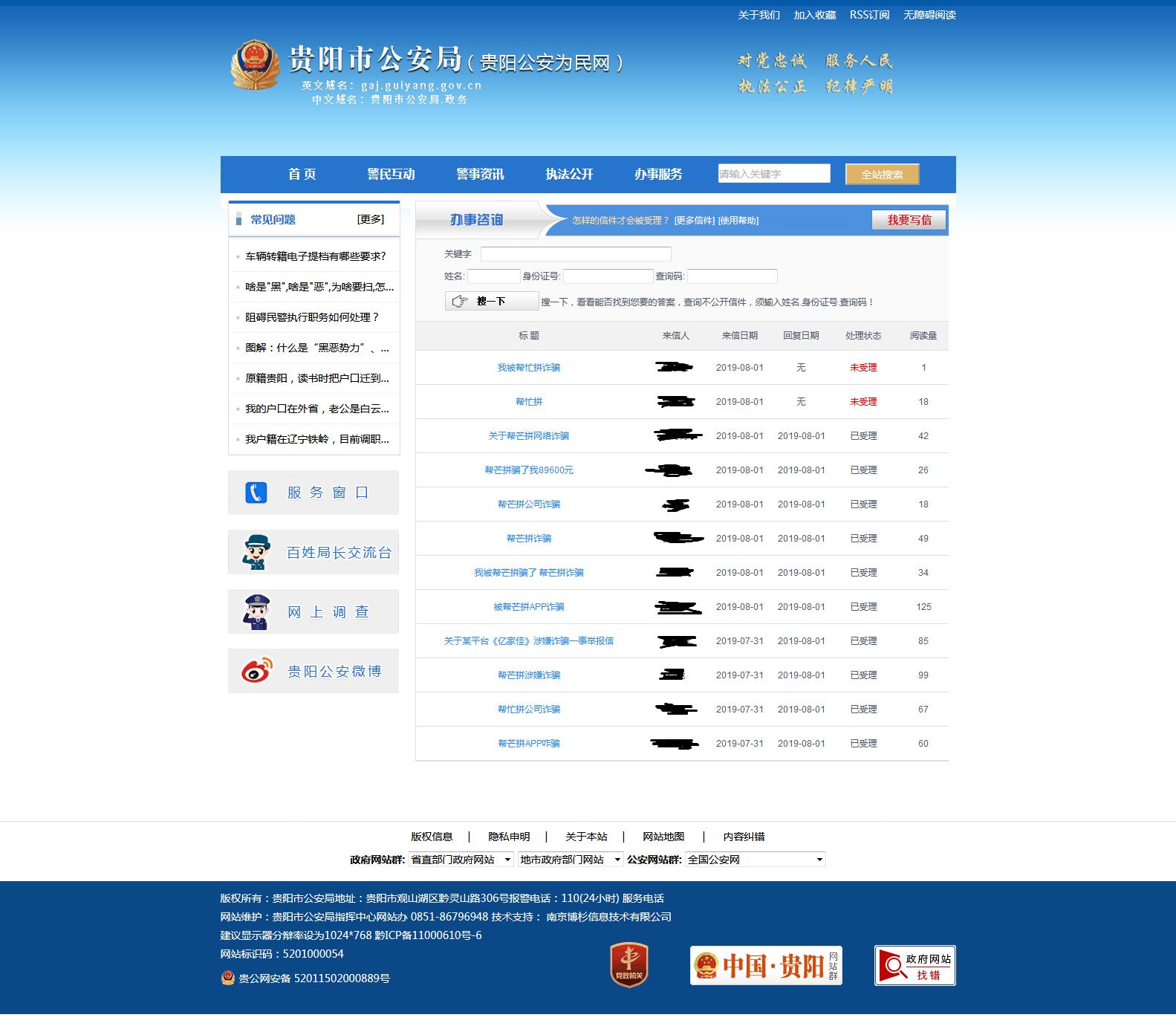Click the 我要写信 button

(909, 220)
